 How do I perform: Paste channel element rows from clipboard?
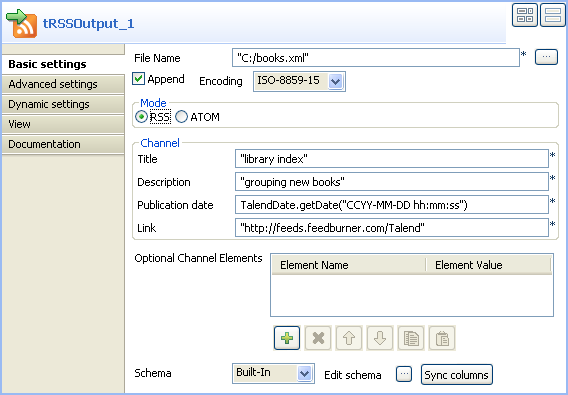(442, 338)
